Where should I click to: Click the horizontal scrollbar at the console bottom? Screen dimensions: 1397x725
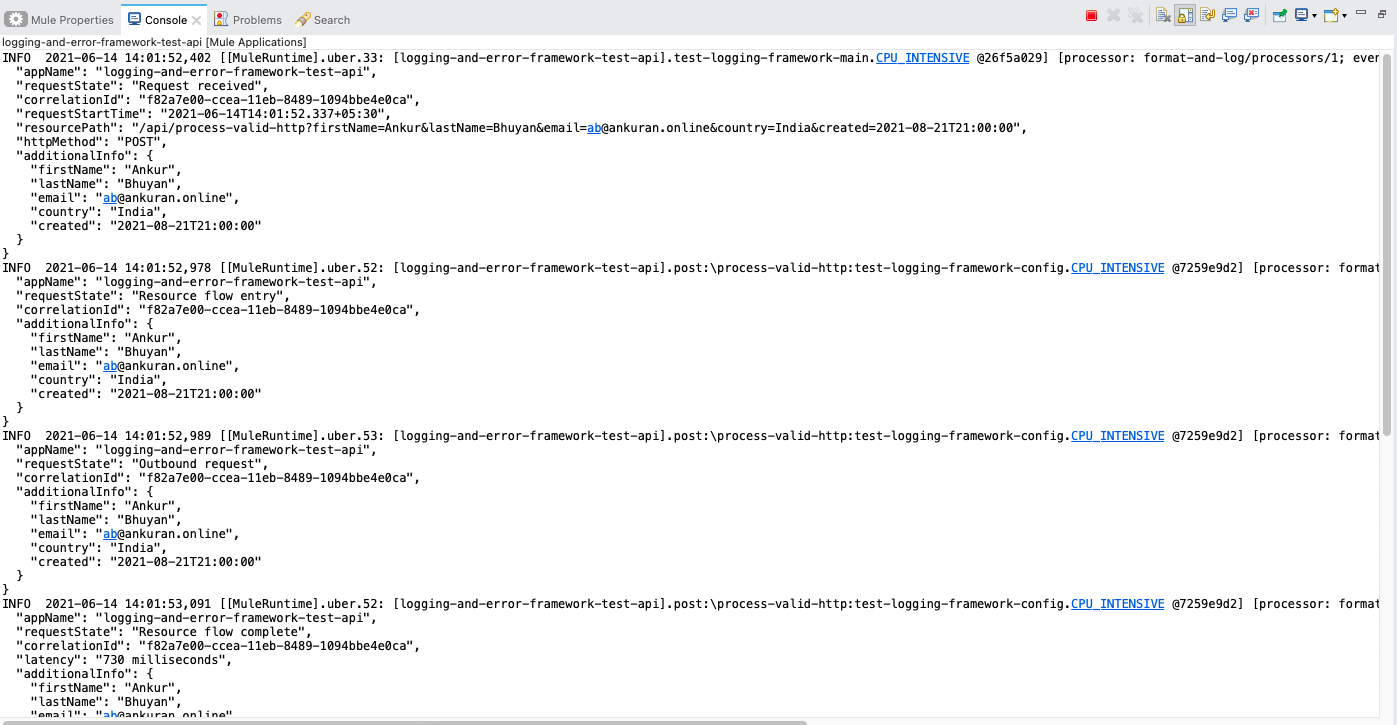coord(403,721)
